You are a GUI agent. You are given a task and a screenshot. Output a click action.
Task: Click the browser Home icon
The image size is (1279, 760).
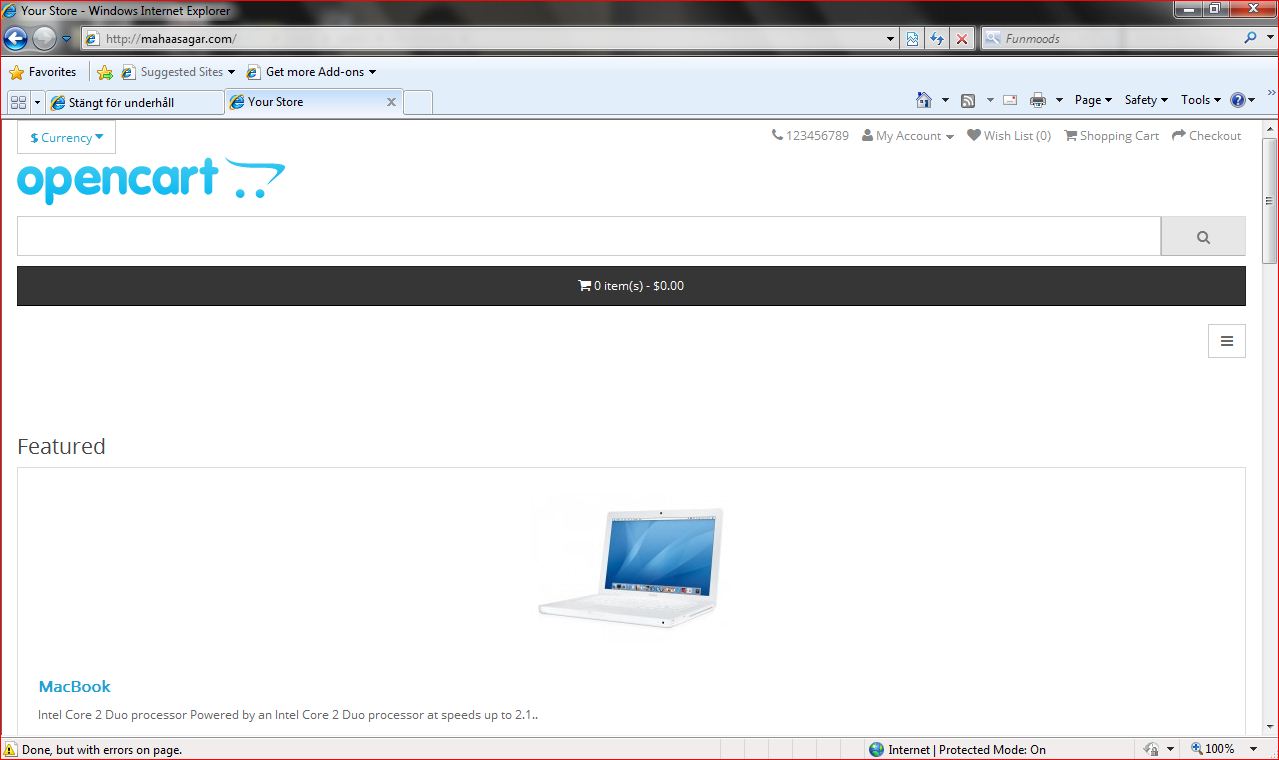coord(924,100)
